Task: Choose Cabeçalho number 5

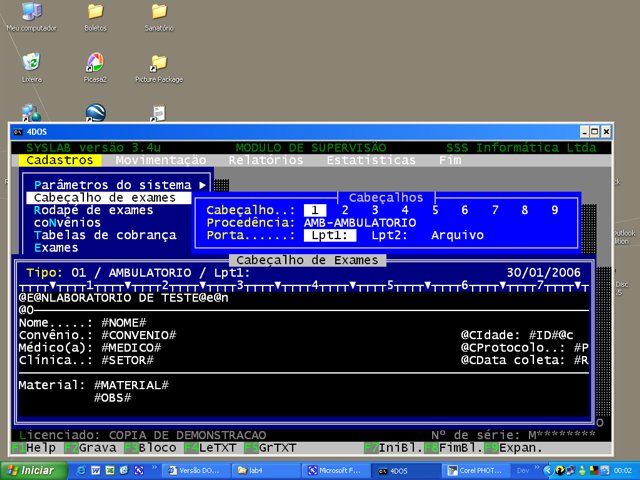Action: [435, 210]
